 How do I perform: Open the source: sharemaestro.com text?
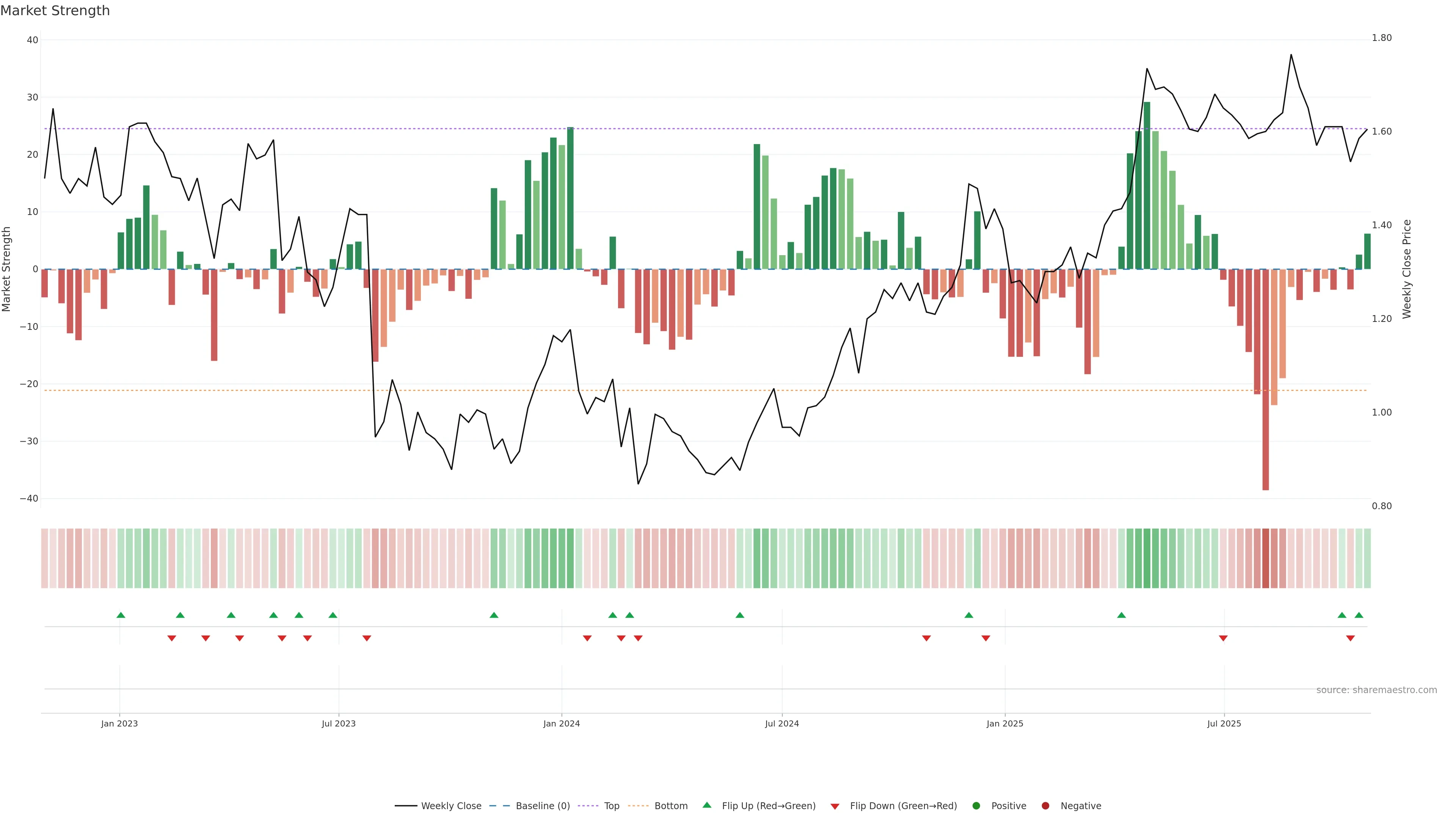pyautogui.click(x=1376, y=690)
